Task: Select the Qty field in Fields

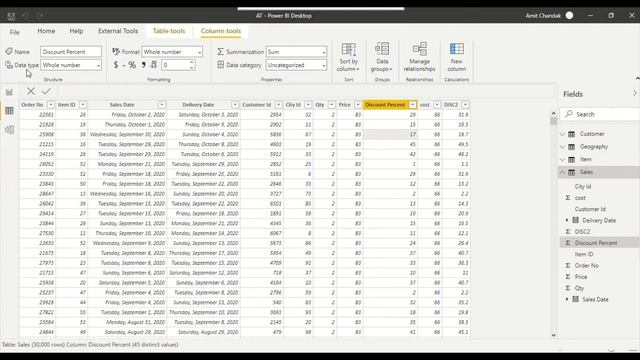Action: 579,288
